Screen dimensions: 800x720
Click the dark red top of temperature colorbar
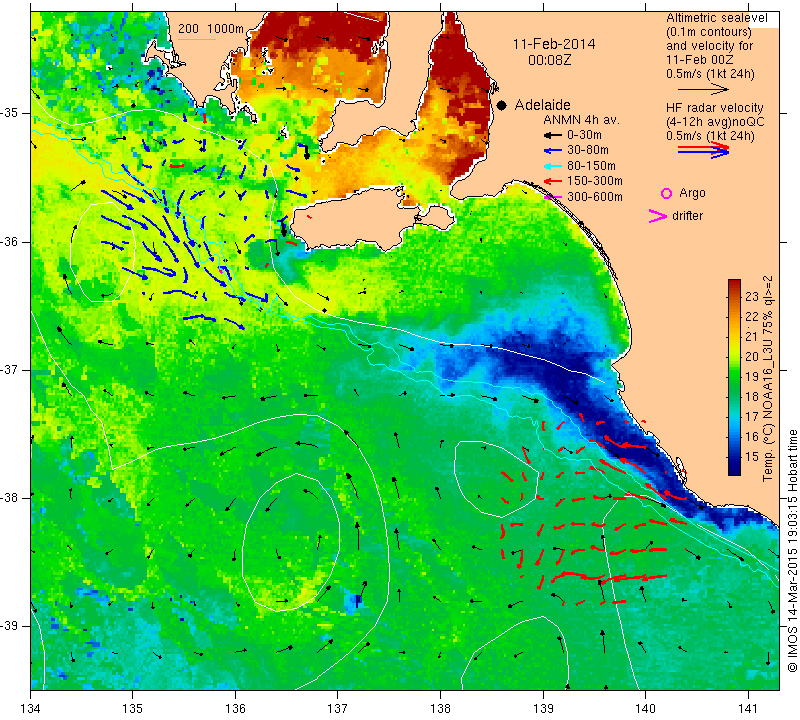pos(734,284)
